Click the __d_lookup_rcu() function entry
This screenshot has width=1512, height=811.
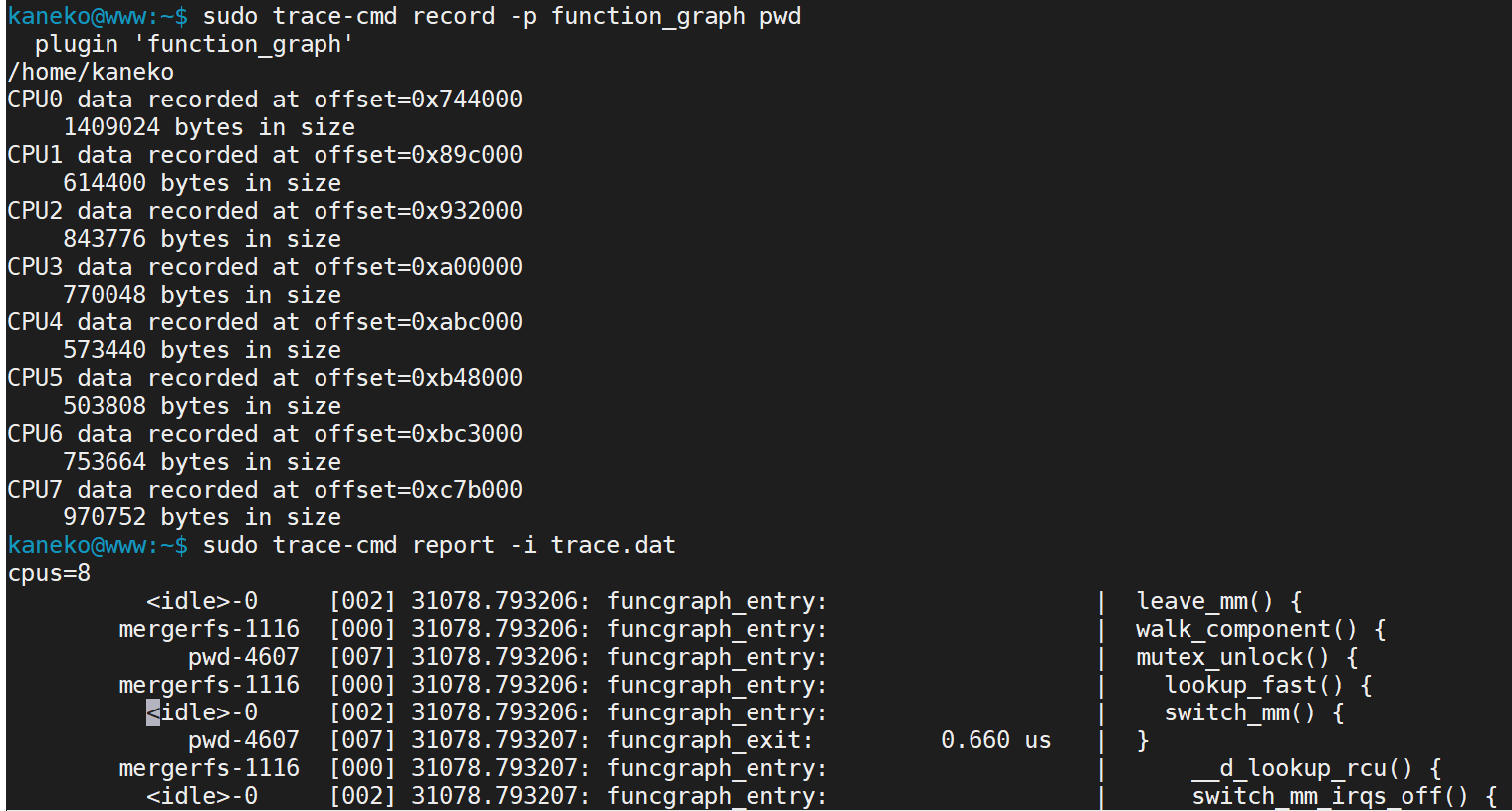[x=1317, y=768]
